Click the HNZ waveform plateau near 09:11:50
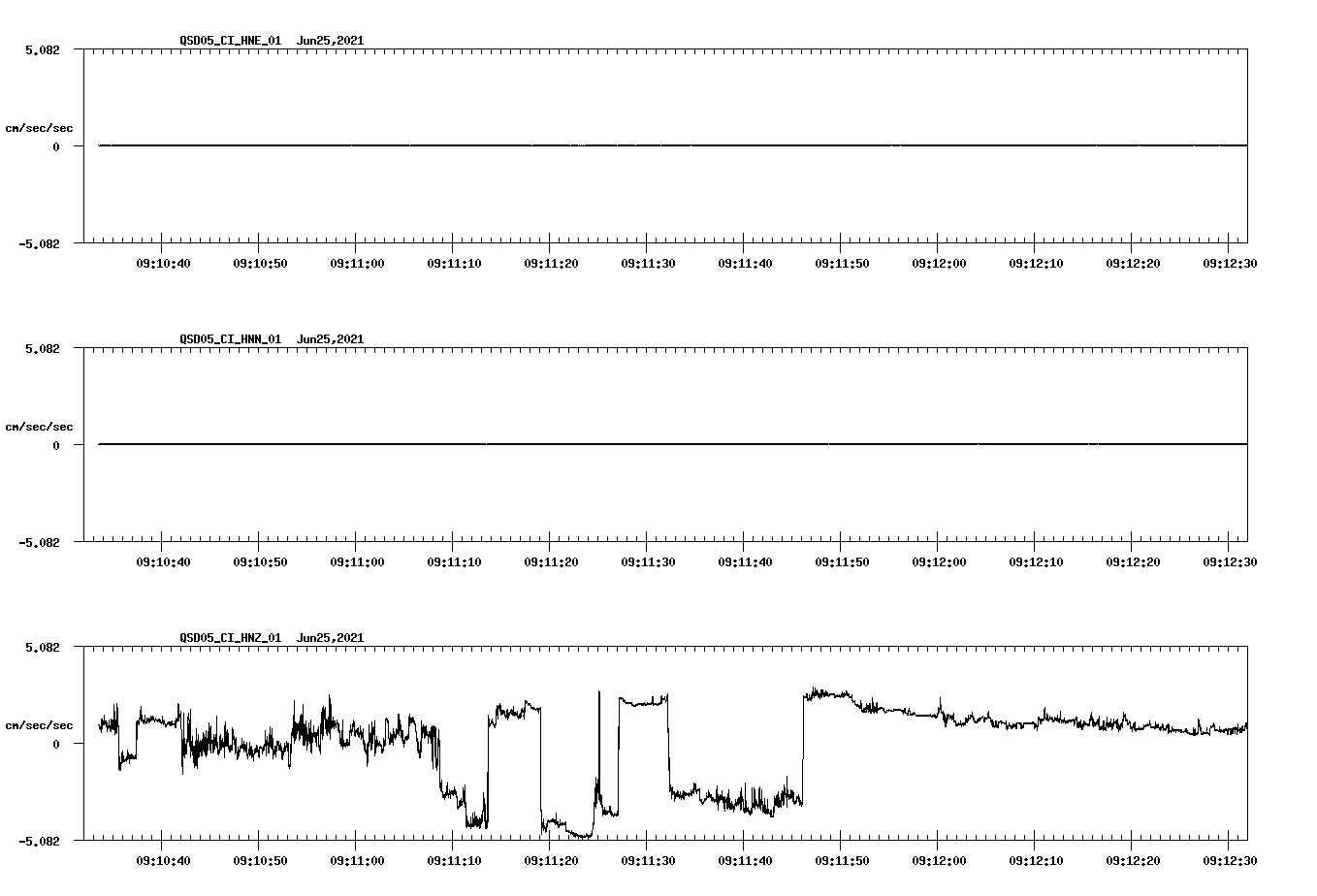The height and width of the screenshot is (896, 1317). tap(829, 694)
